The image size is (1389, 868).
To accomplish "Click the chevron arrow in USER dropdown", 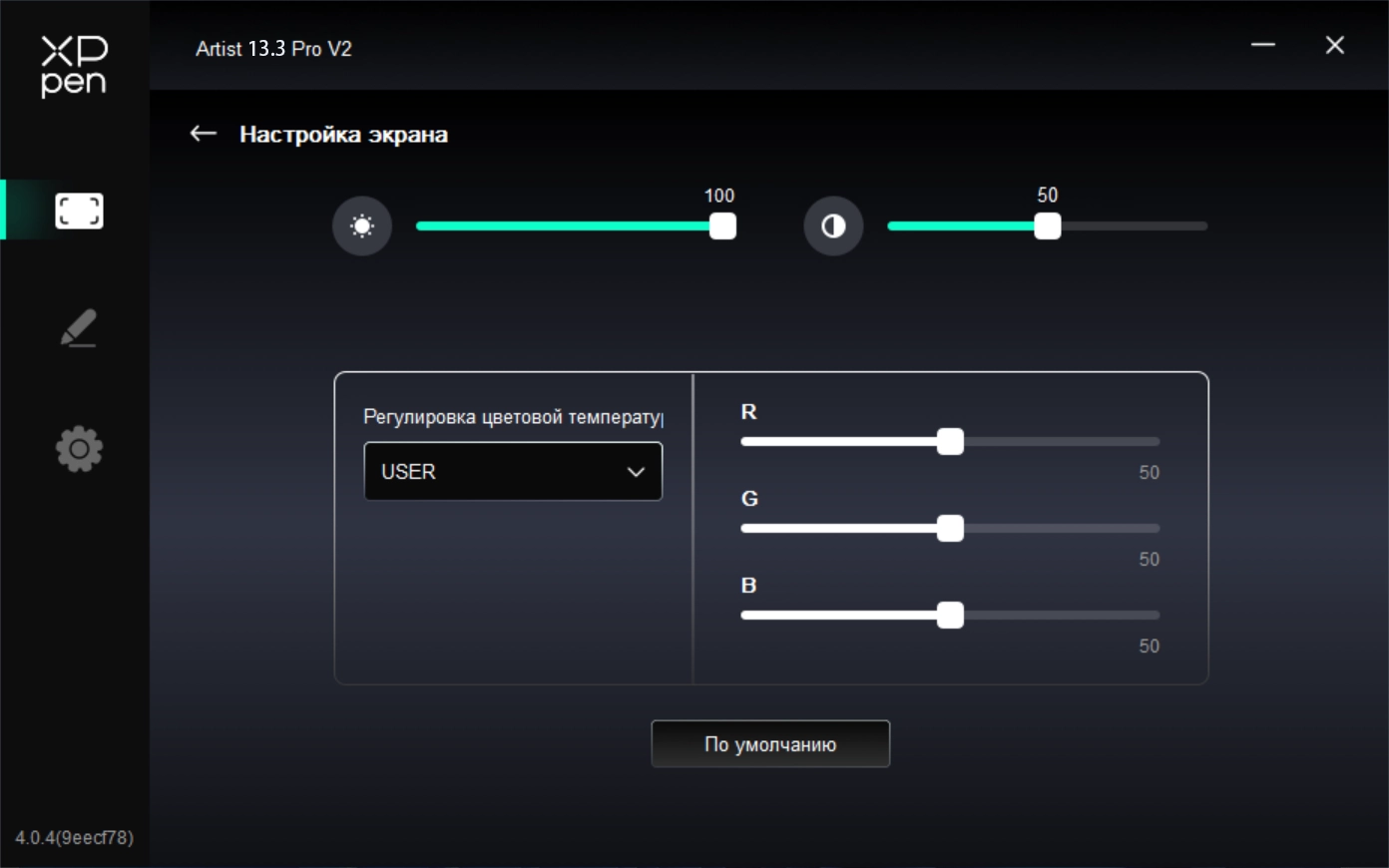I will click(636, 472).
